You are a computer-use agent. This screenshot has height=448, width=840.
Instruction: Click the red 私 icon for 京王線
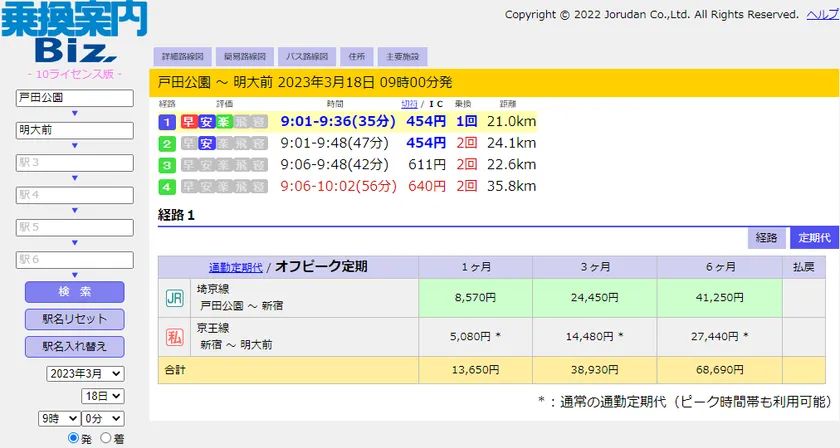pos(174,337)
